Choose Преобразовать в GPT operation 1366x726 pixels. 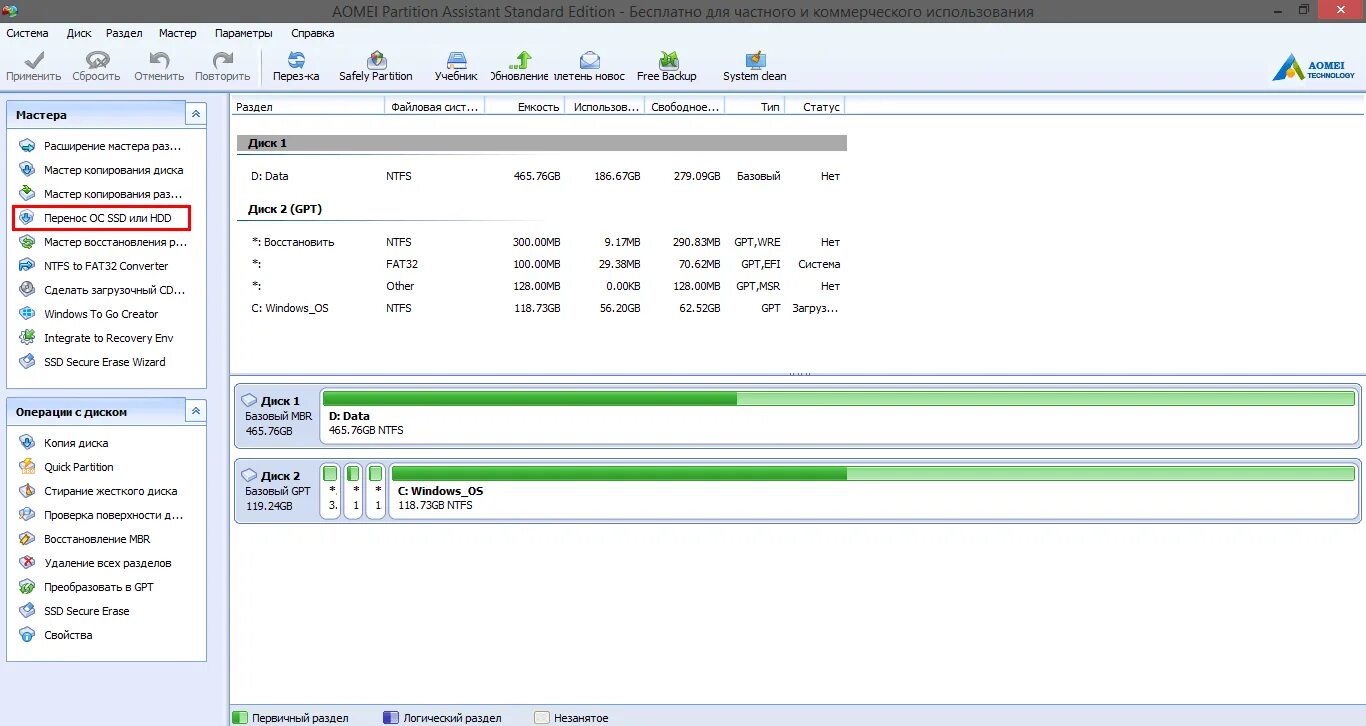point(87,587)
